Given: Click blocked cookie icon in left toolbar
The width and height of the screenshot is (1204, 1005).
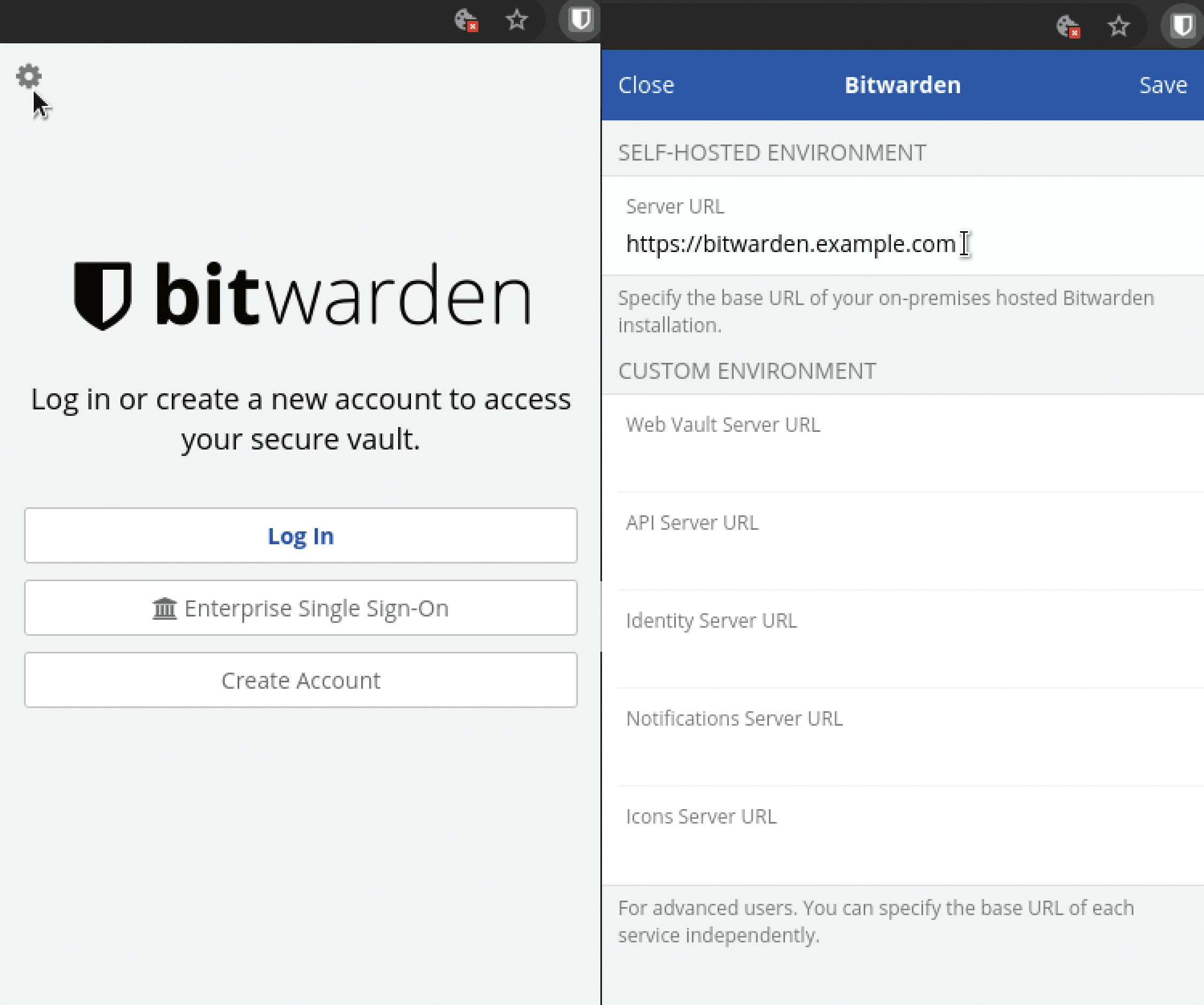Looking at the screenshot, I should click(466, 21).
